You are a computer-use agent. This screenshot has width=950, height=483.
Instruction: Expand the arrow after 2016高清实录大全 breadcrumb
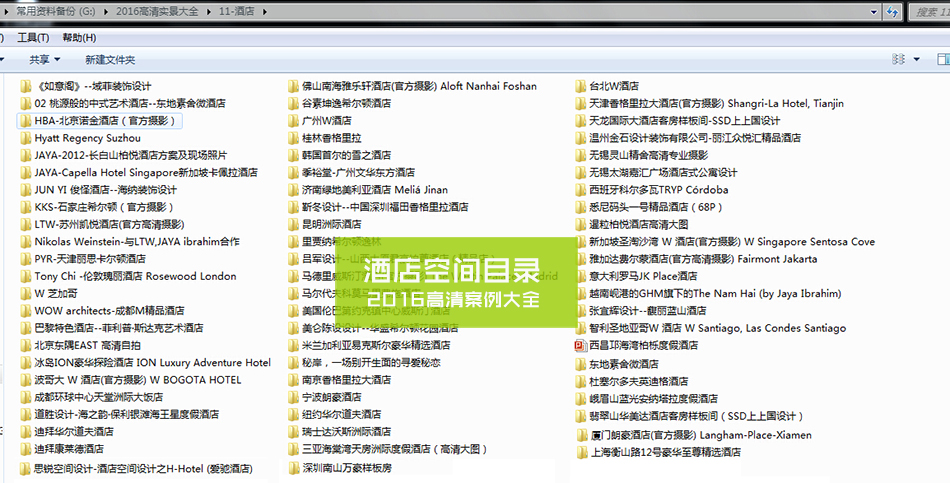coord(210,12)
